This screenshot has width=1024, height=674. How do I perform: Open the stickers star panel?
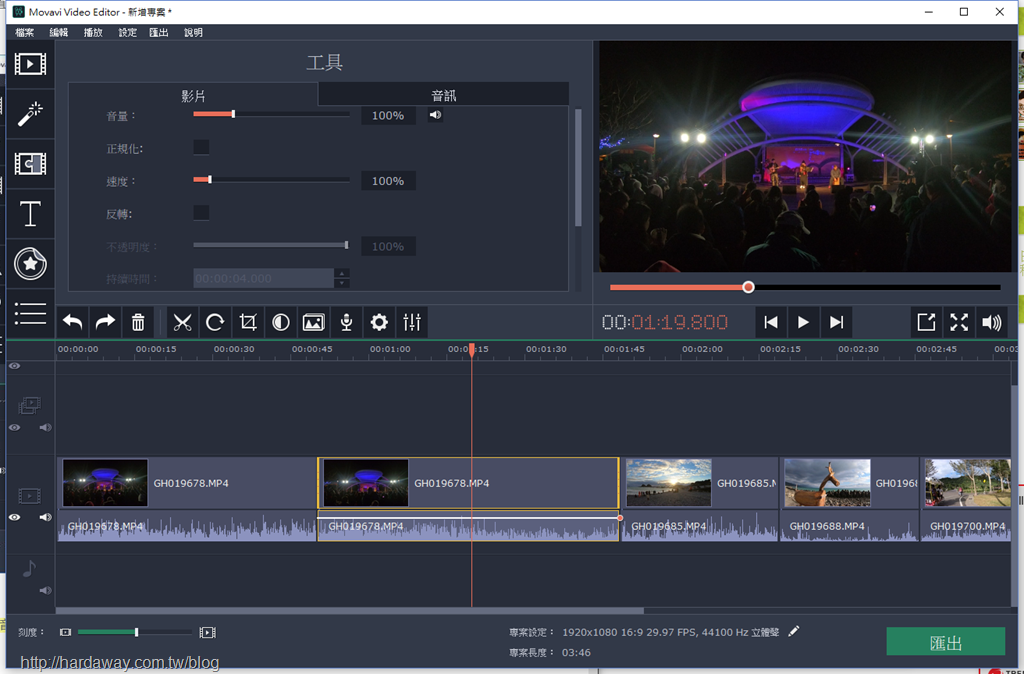coord(30,264)
